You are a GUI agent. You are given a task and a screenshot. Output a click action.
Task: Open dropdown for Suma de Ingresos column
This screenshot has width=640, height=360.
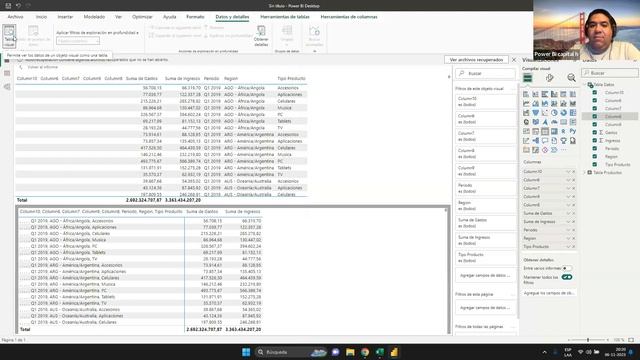tap(568, 222)
